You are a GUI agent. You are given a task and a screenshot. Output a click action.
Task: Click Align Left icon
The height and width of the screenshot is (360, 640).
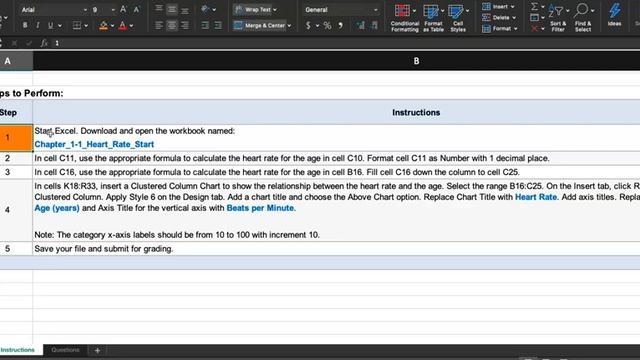[159, 25]
